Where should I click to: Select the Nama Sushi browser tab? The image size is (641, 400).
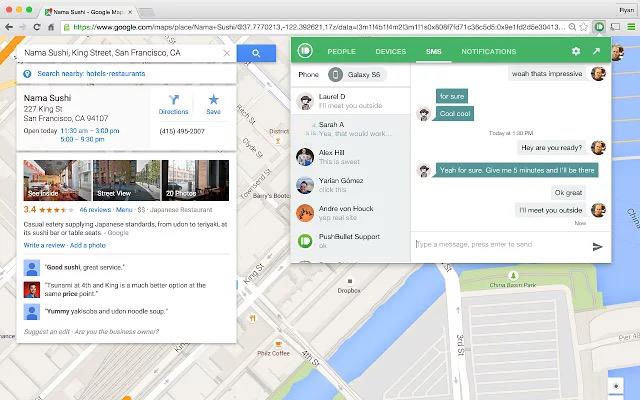pos(88,12)
